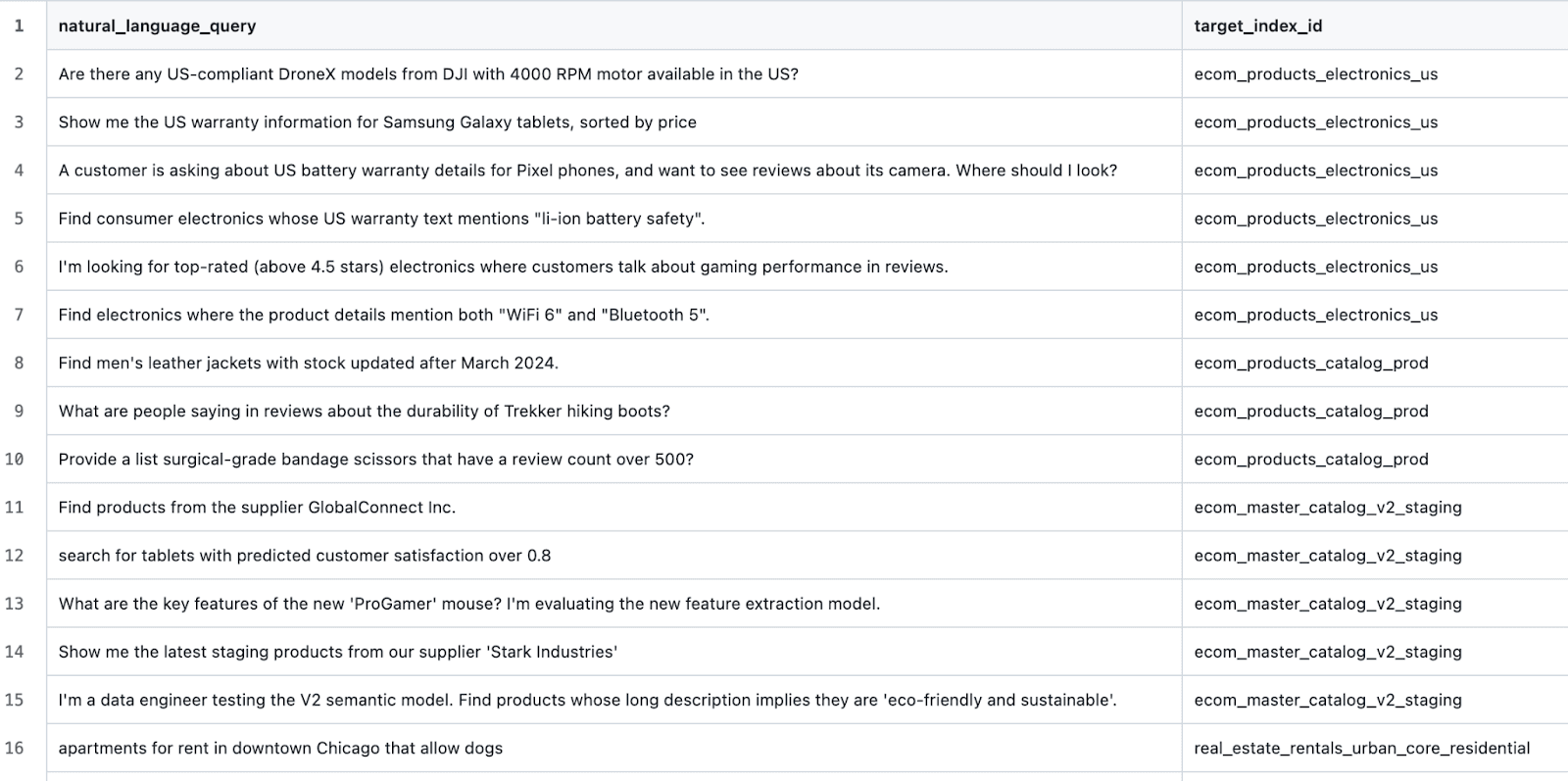Select the men's leather jackets query cell

308,363
